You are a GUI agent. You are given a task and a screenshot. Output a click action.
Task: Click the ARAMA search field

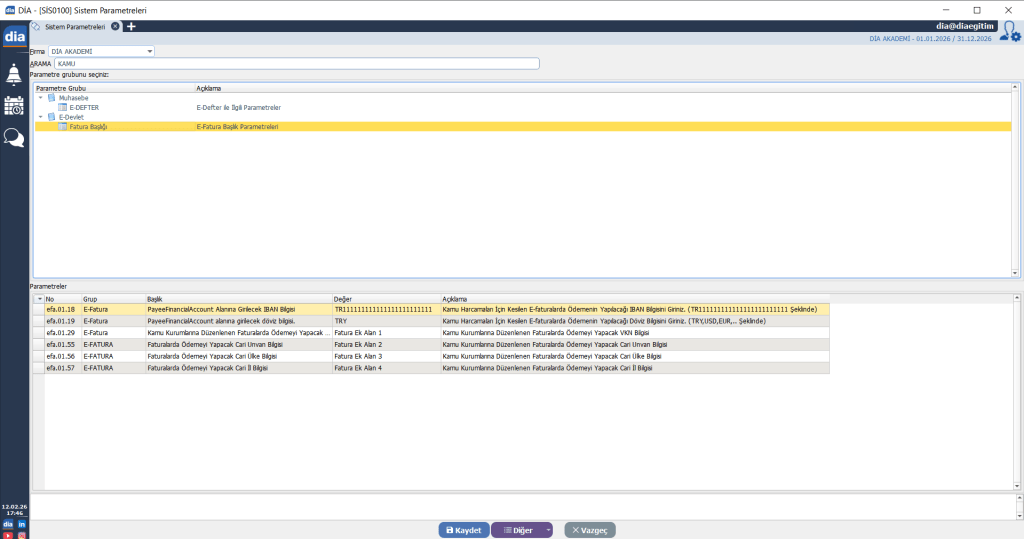point(297,64)
